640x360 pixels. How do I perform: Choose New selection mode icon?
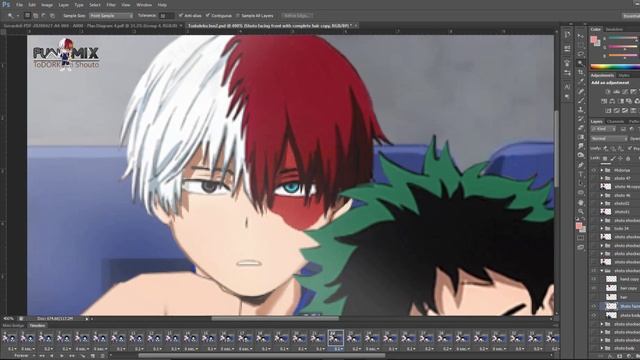click(x=27, y=16)
